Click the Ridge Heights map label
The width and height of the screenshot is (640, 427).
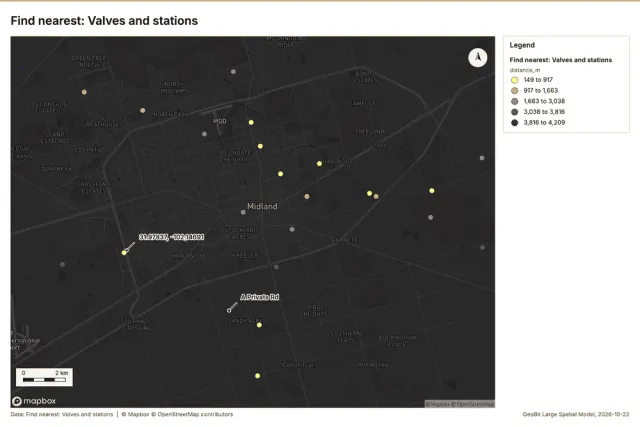pyautogui.click(x=315, y=310)
